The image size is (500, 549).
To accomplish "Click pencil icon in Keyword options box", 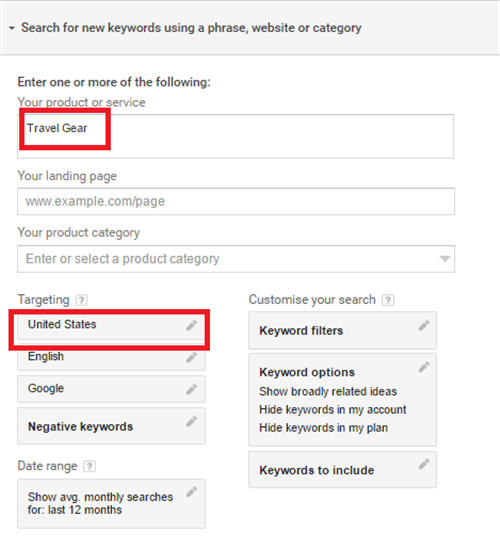I will pyautogui.click(x=424, y=367).
